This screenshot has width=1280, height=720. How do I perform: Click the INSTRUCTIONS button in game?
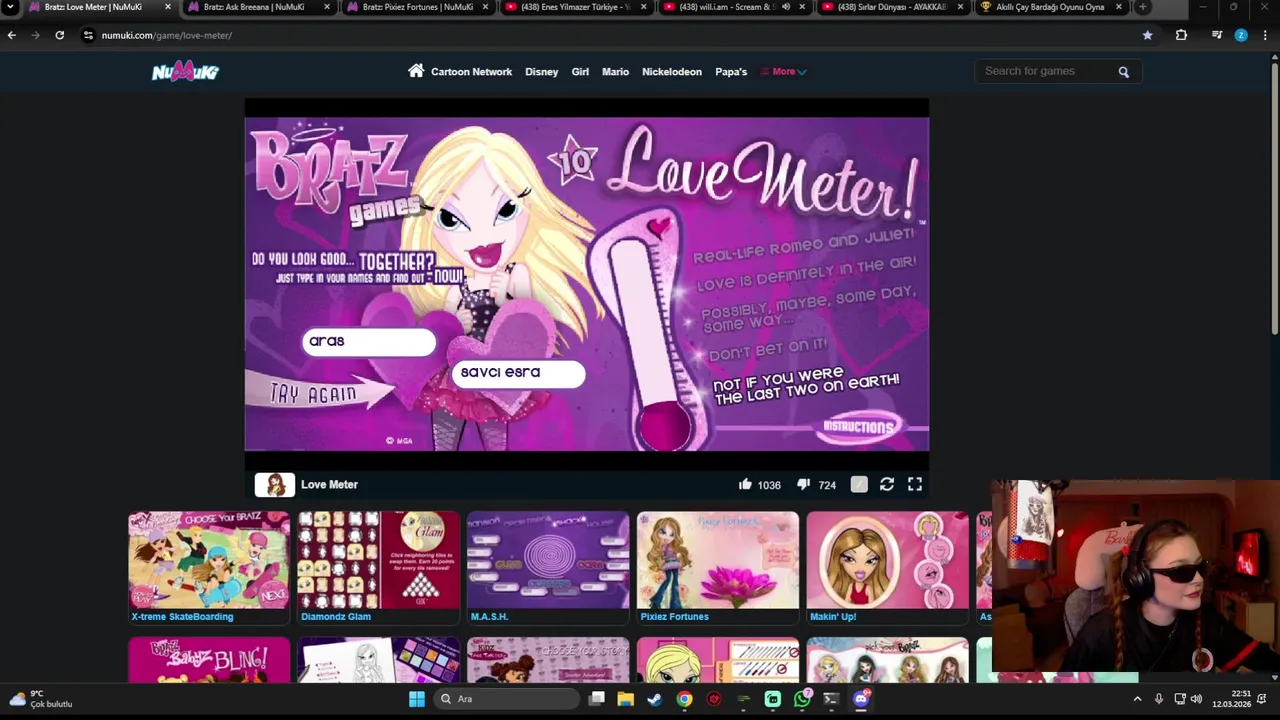click(859, 427)
